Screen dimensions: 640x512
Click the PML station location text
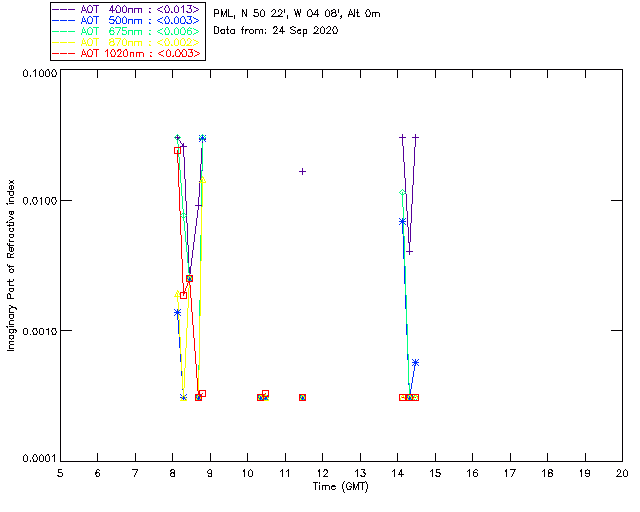click(296, 14)
